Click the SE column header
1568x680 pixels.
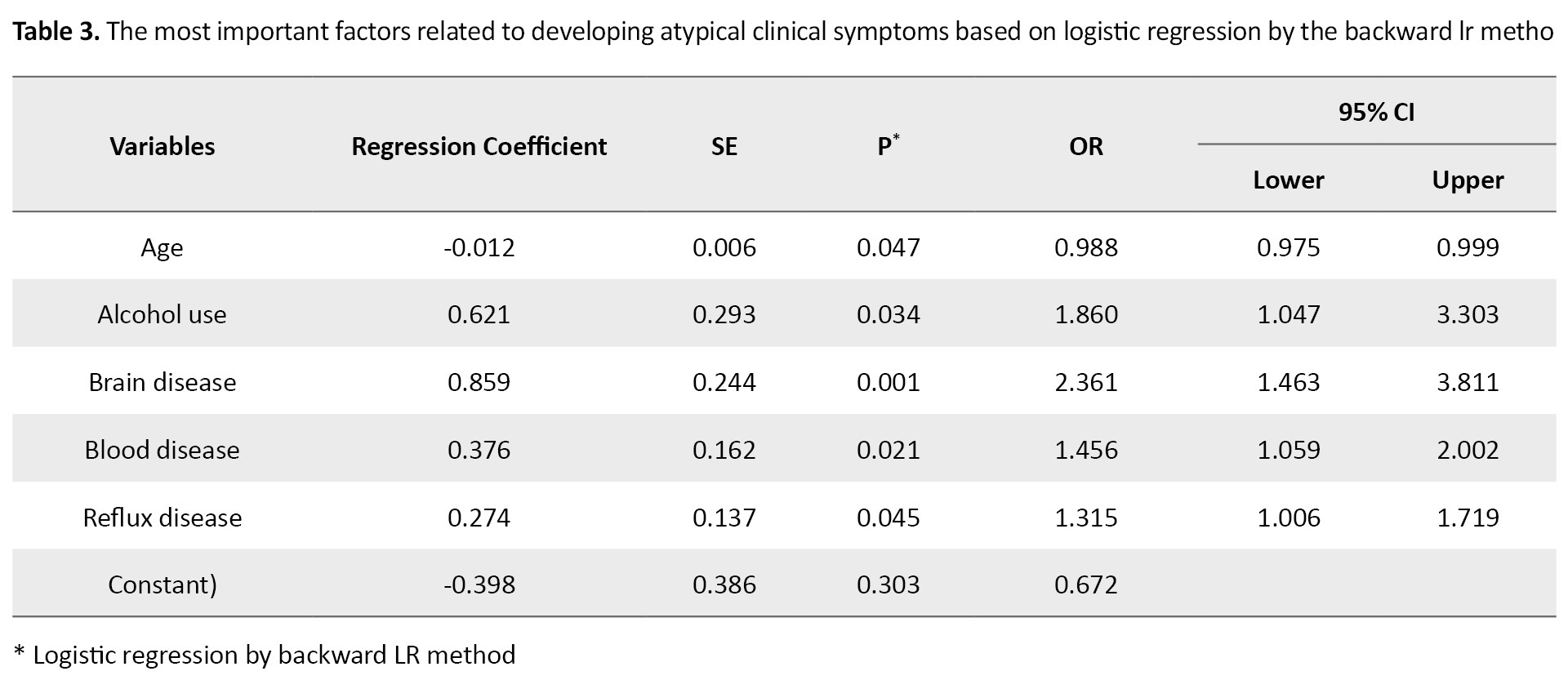point(724,146)
